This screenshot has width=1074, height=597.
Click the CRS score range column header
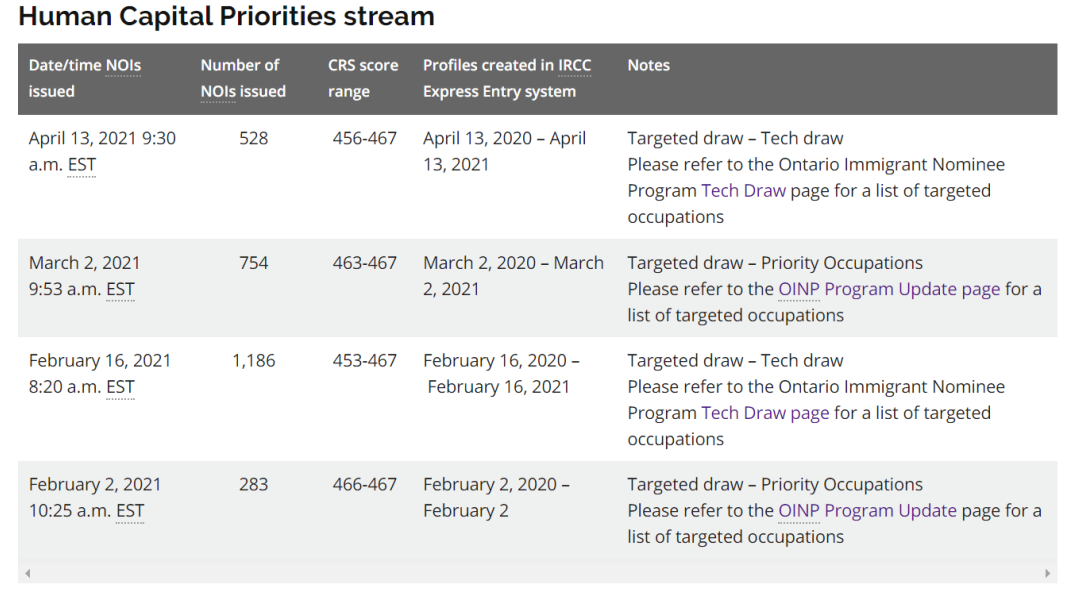point(362,78)
